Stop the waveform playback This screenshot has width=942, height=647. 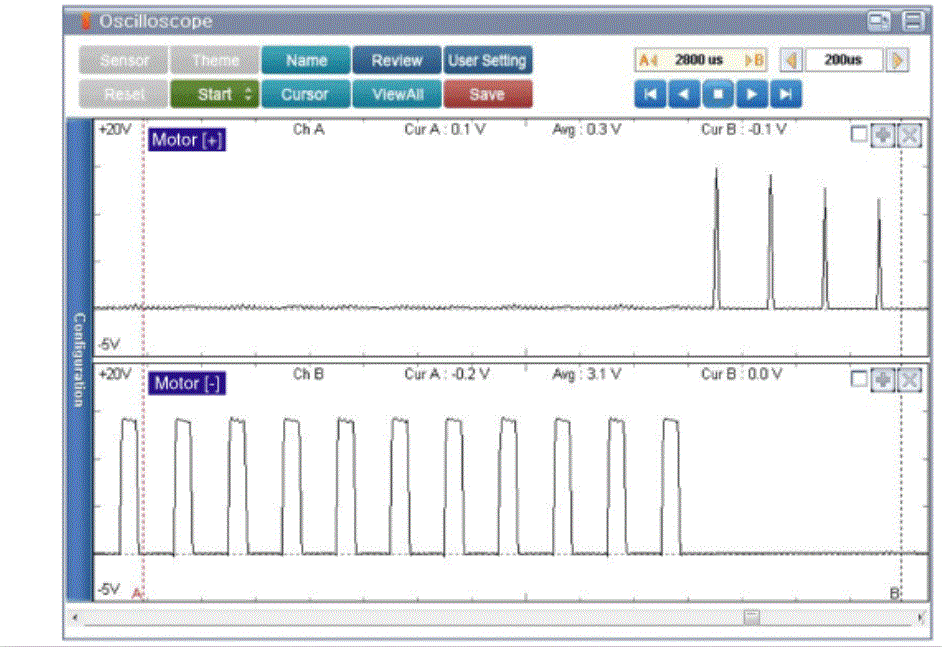pos(718,94)
